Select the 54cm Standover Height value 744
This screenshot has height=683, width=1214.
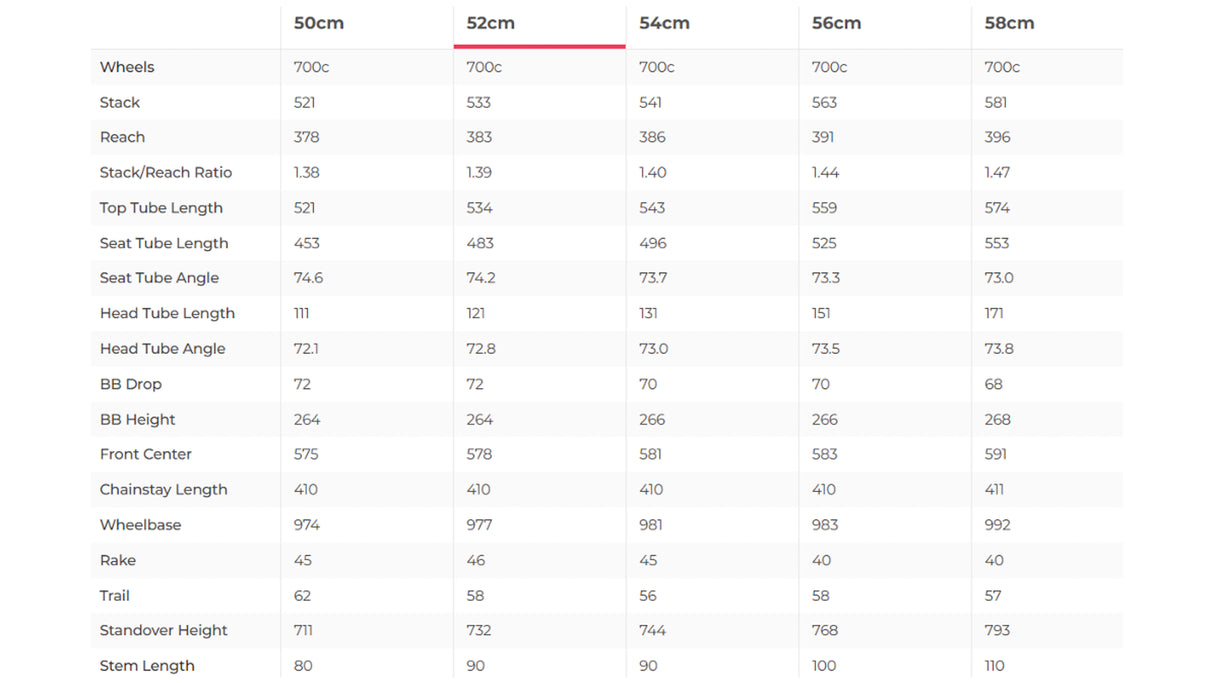(x=653, y=630)
